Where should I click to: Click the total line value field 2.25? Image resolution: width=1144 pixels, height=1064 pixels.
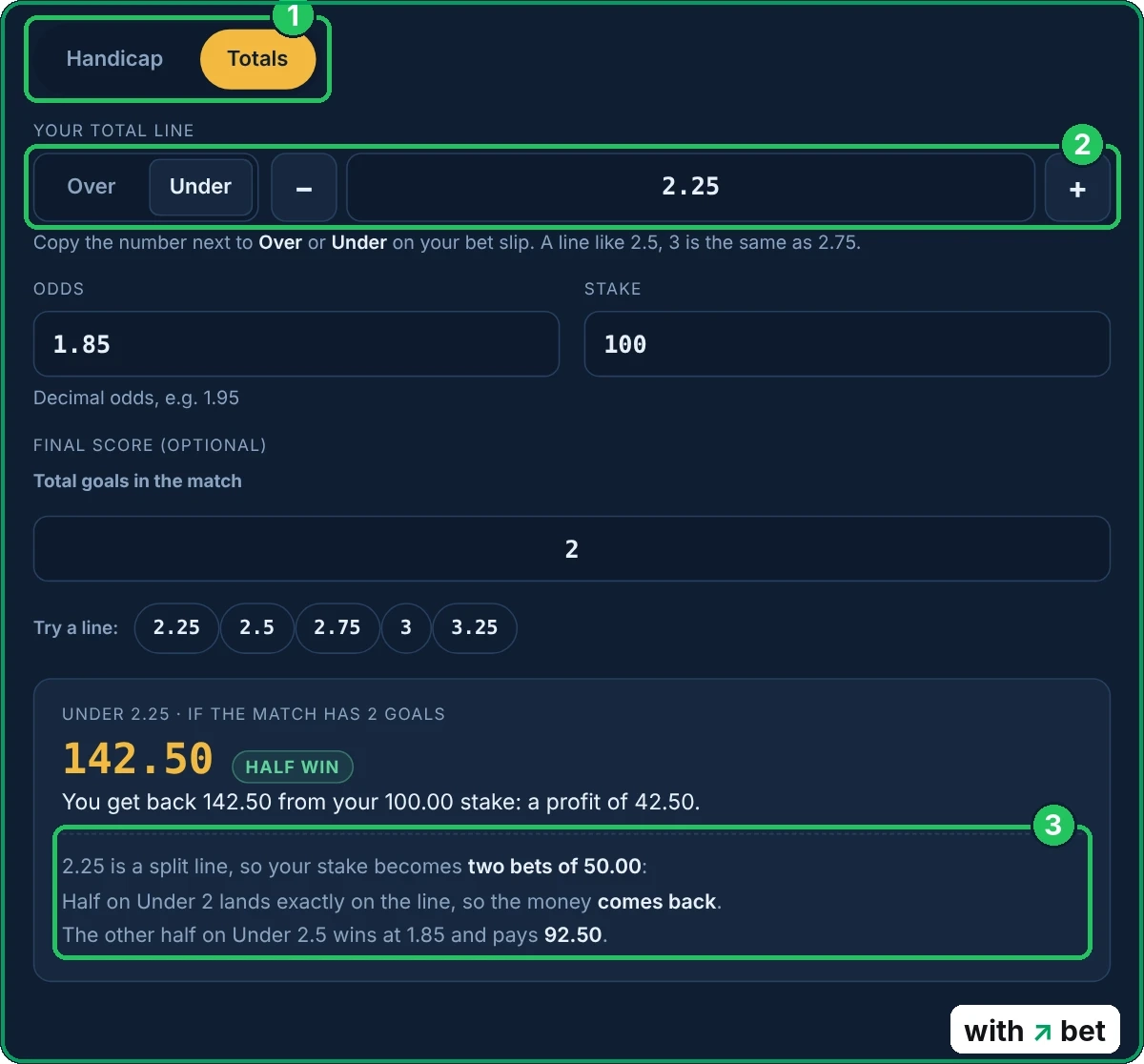pos(690,188)
